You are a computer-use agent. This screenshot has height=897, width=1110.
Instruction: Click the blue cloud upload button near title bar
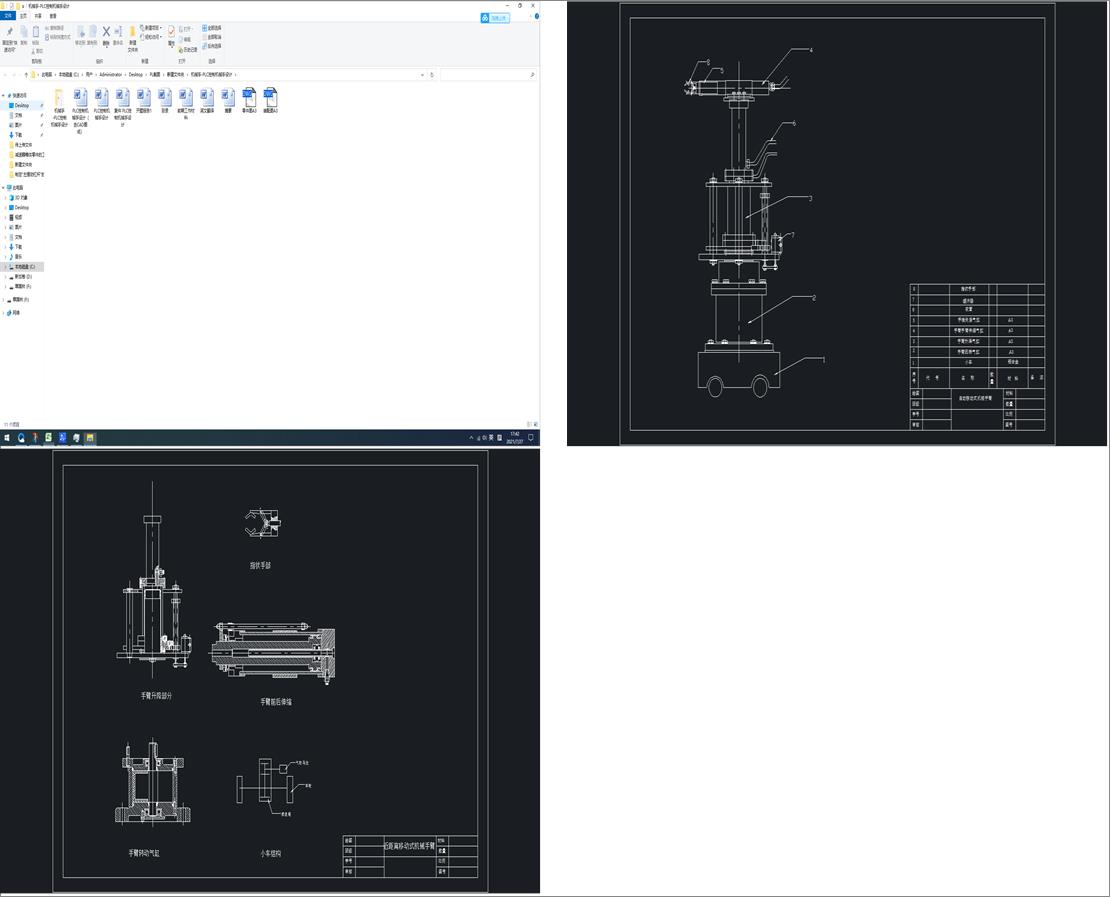pyautogui.click(x=495, y=18)
